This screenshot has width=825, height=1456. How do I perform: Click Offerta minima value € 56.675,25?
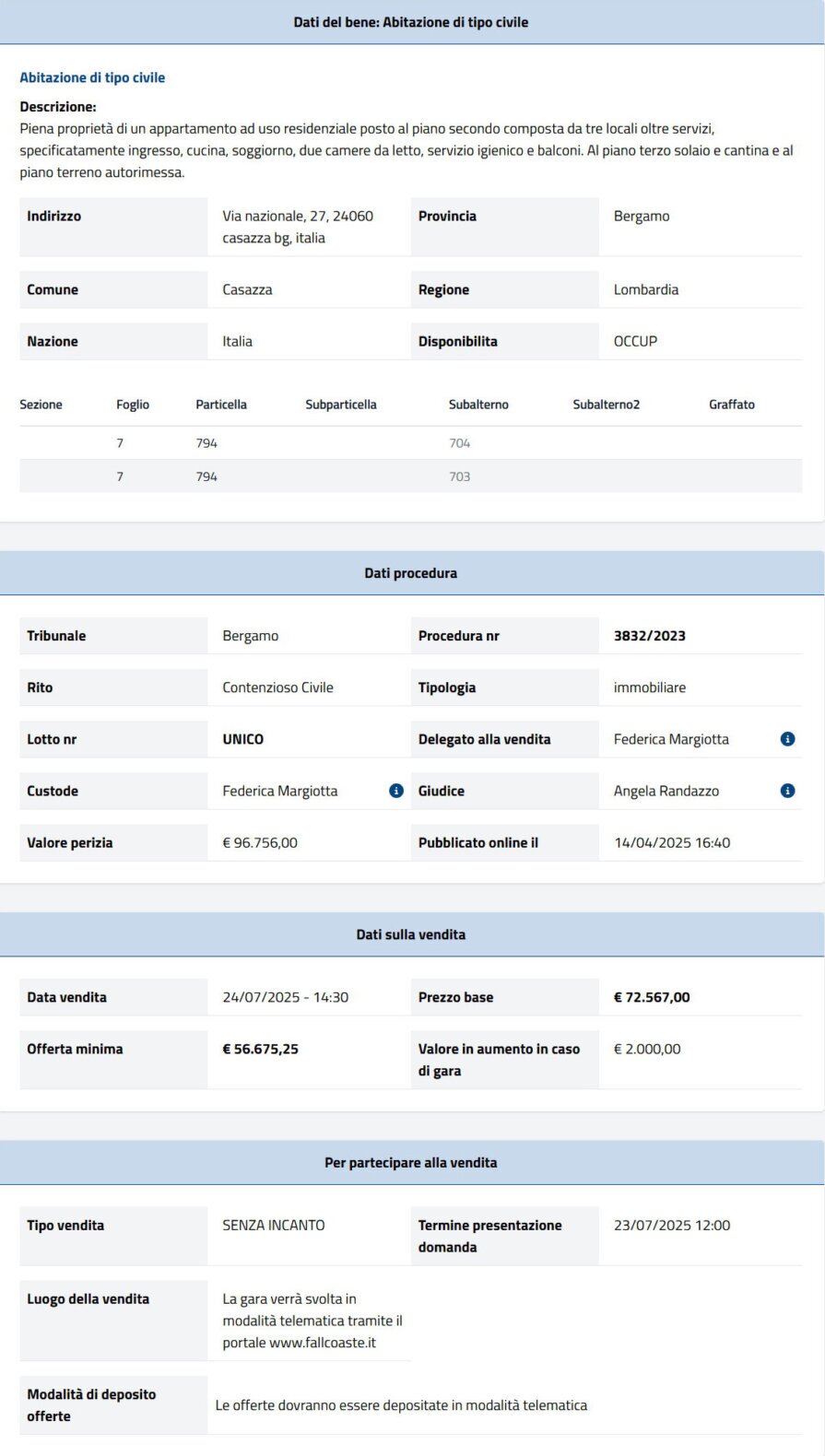[261, 1049]
